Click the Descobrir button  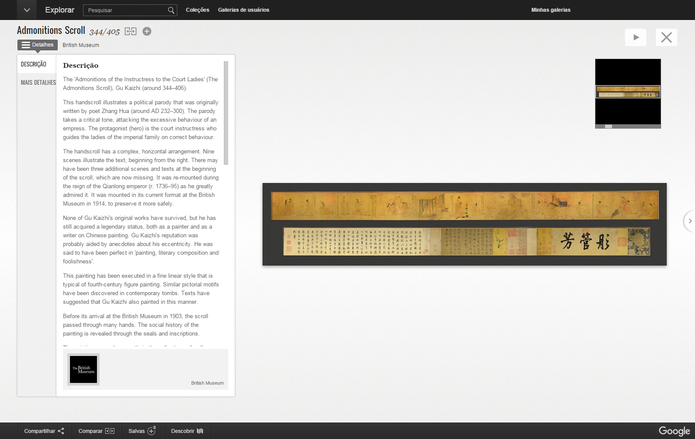187,431
